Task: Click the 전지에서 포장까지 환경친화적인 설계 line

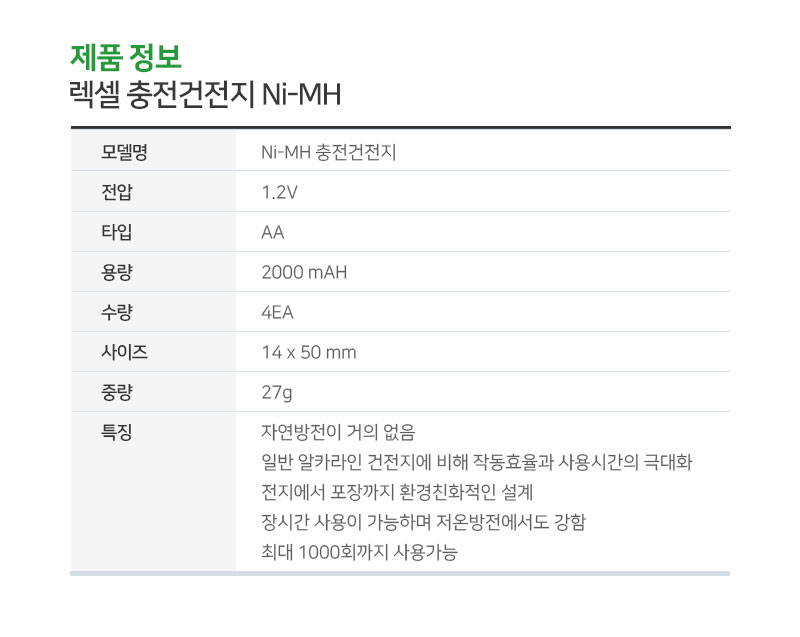Action: point(397,492)
